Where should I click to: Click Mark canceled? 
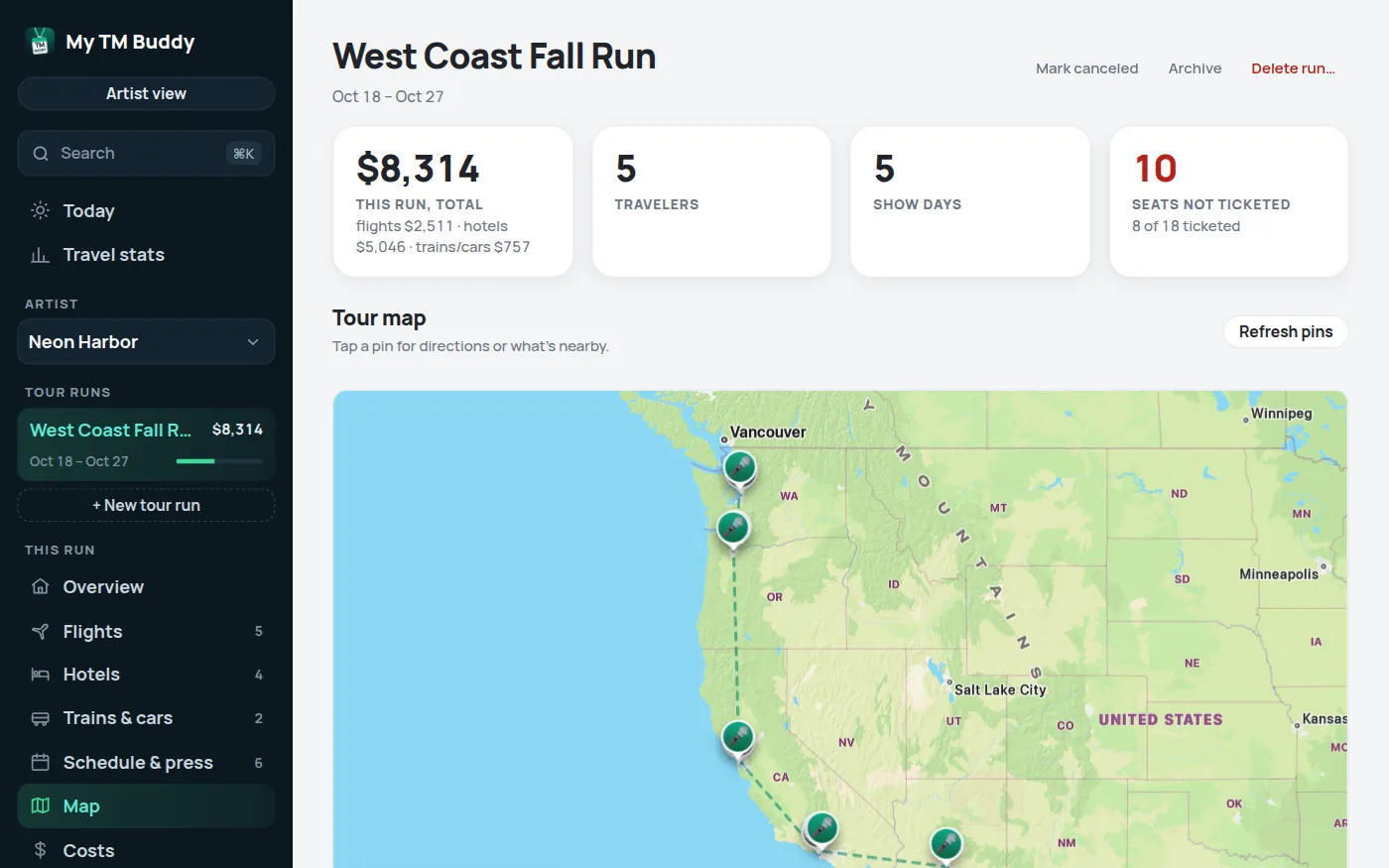click(x=1086, y=68)
